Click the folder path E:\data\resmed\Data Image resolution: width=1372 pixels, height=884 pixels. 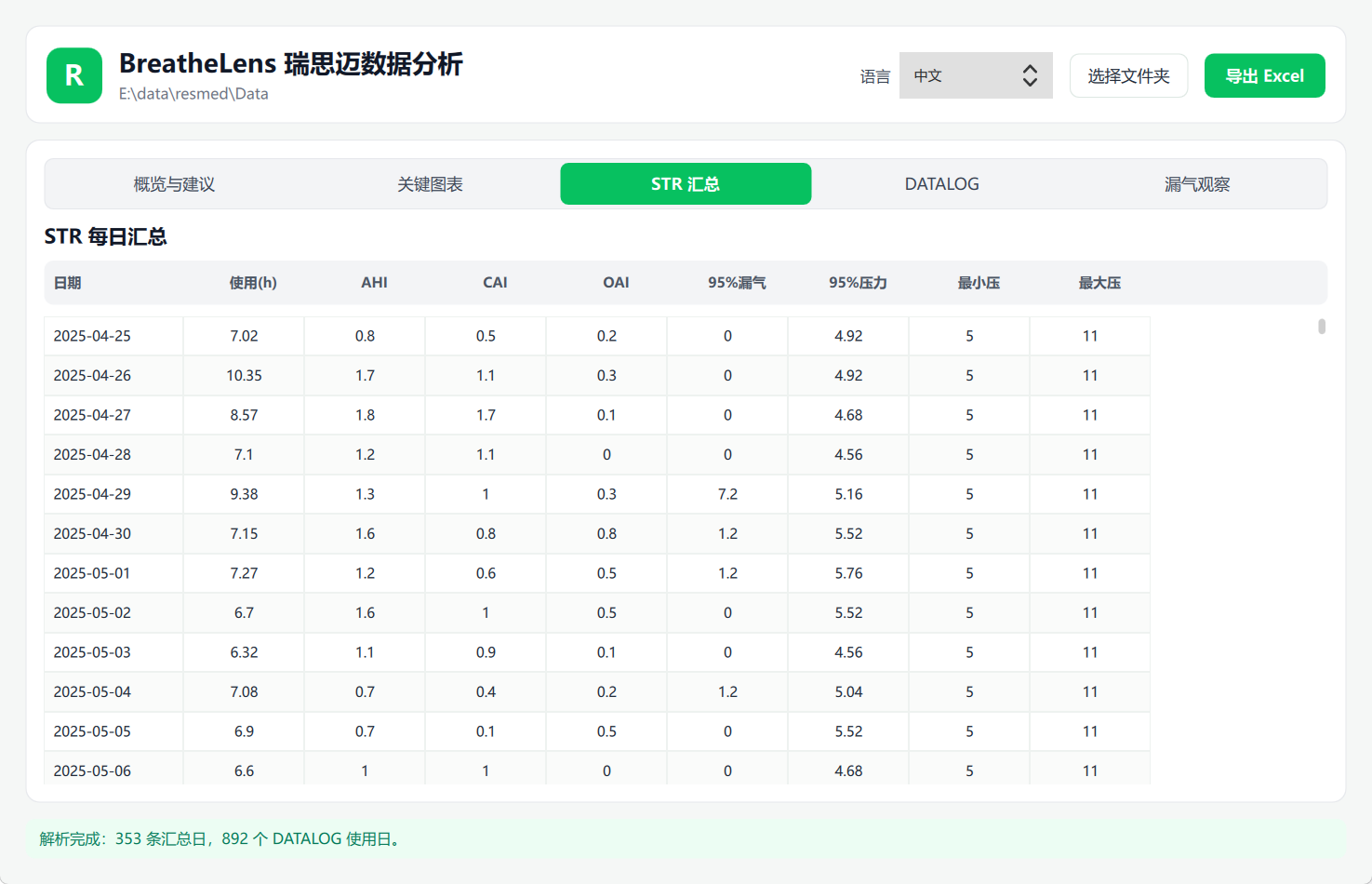193,94
